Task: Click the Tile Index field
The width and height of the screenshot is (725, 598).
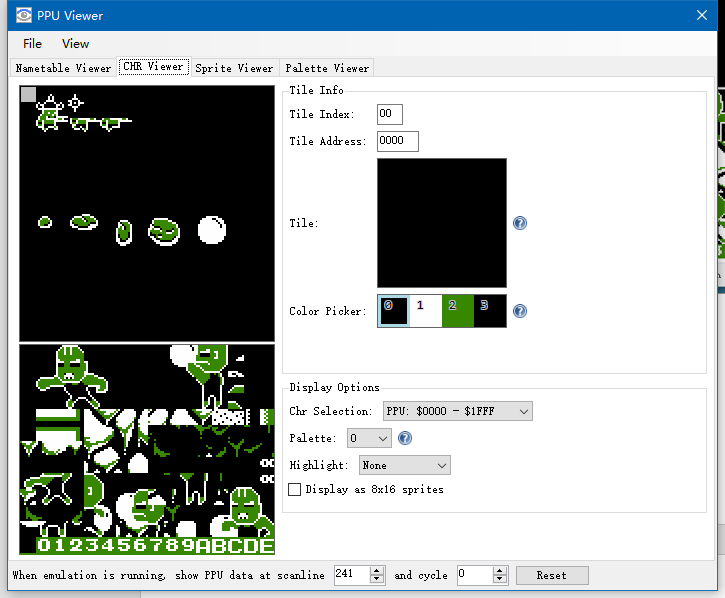Action: (390, 114)
